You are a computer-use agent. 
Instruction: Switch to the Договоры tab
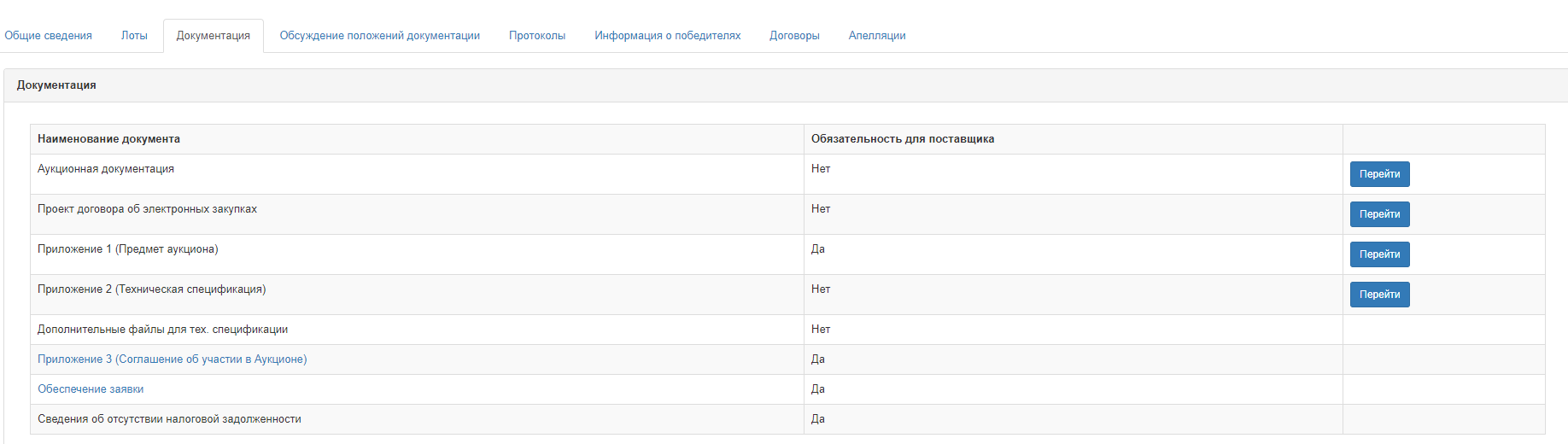(x=794, y=36)
